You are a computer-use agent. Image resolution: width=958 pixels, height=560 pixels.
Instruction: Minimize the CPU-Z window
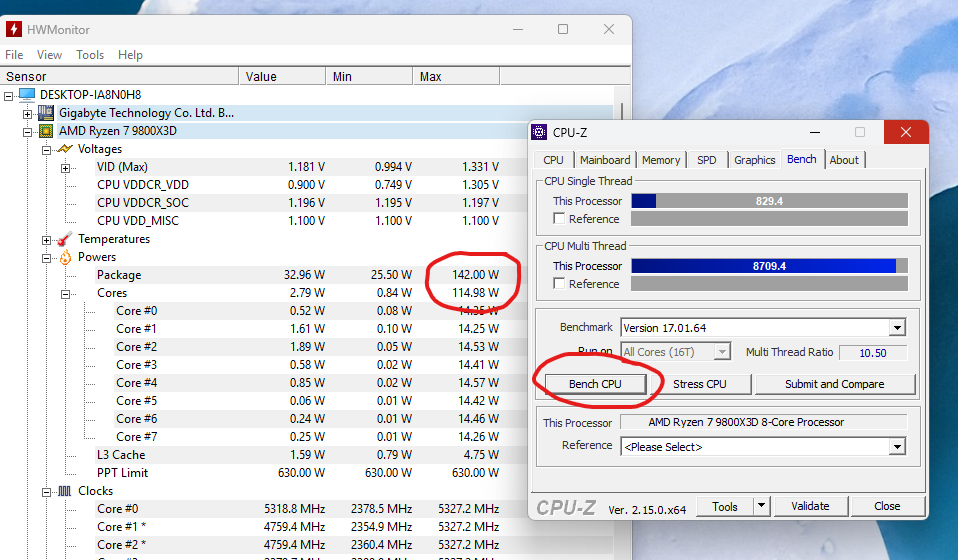(x=814, y=132)
